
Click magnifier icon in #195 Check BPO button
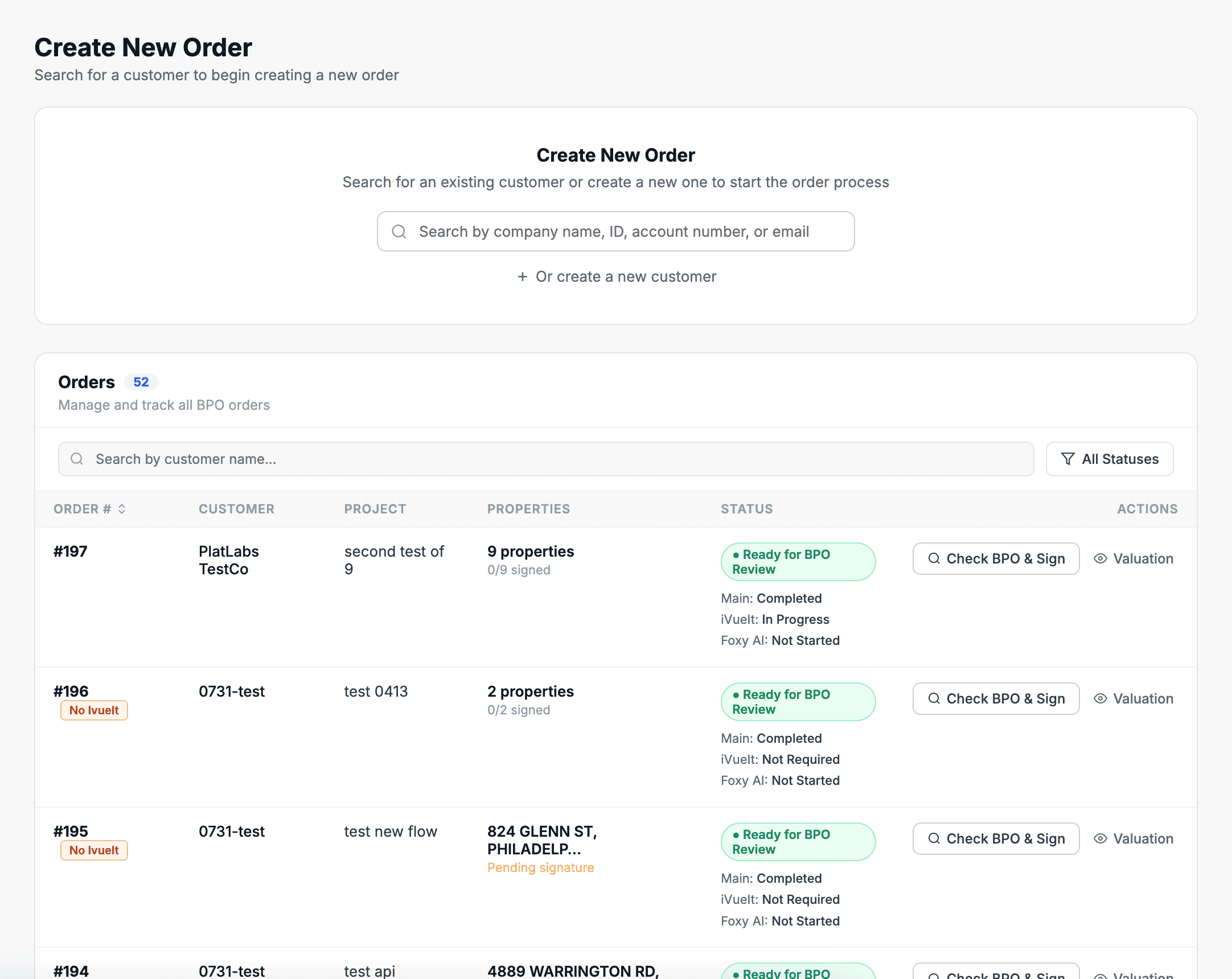(x=934, y=838)
